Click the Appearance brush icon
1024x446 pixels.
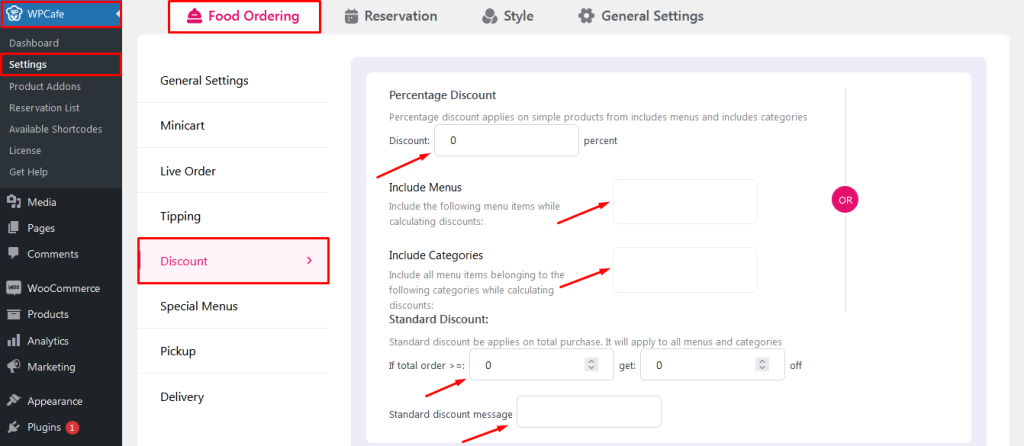point(13,401)
